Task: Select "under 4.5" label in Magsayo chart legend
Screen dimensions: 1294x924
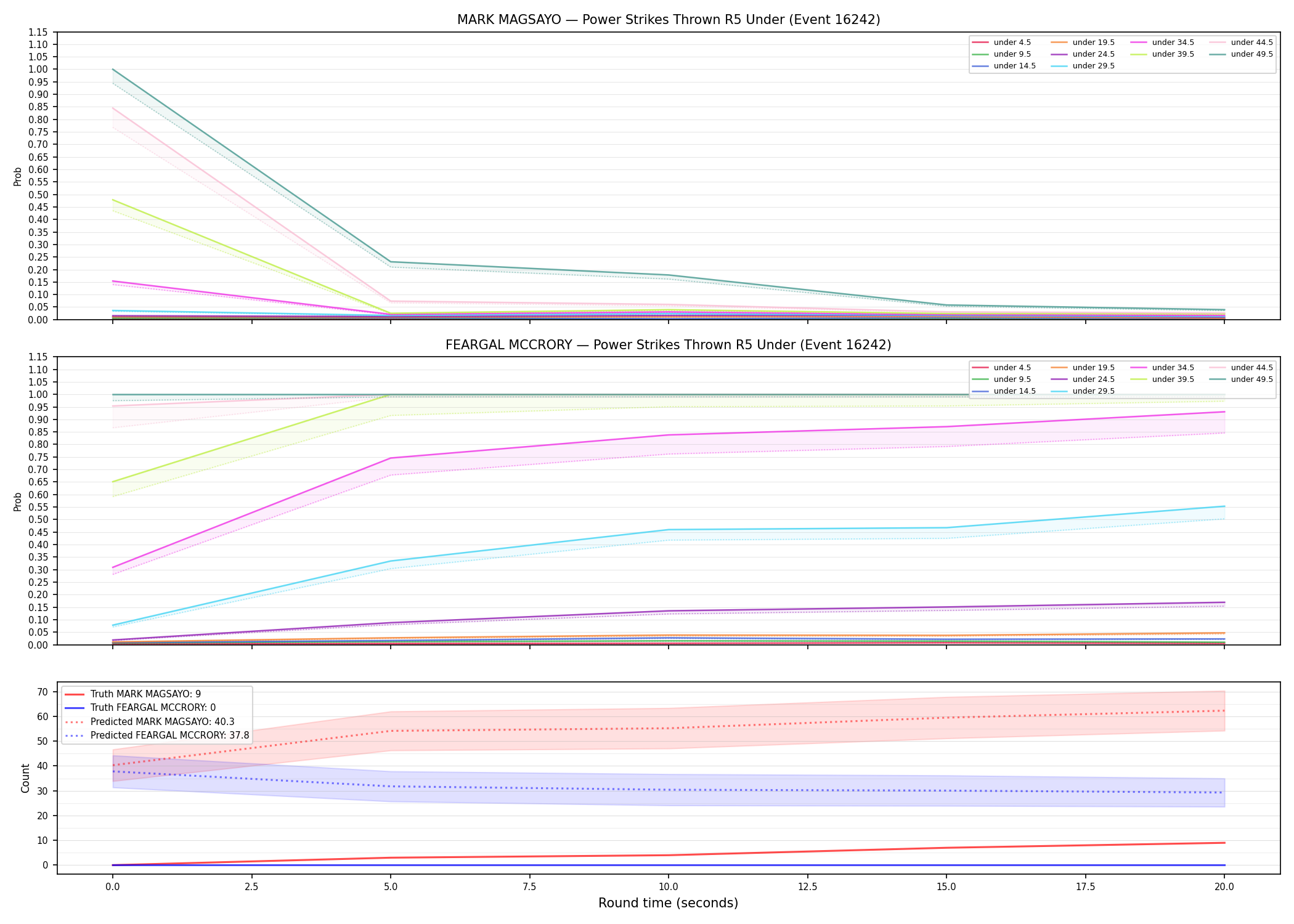Action: click(x=1012, y=43)
